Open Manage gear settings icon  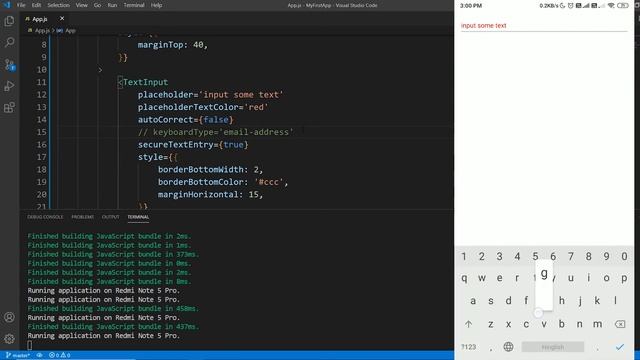coord(9,339)
